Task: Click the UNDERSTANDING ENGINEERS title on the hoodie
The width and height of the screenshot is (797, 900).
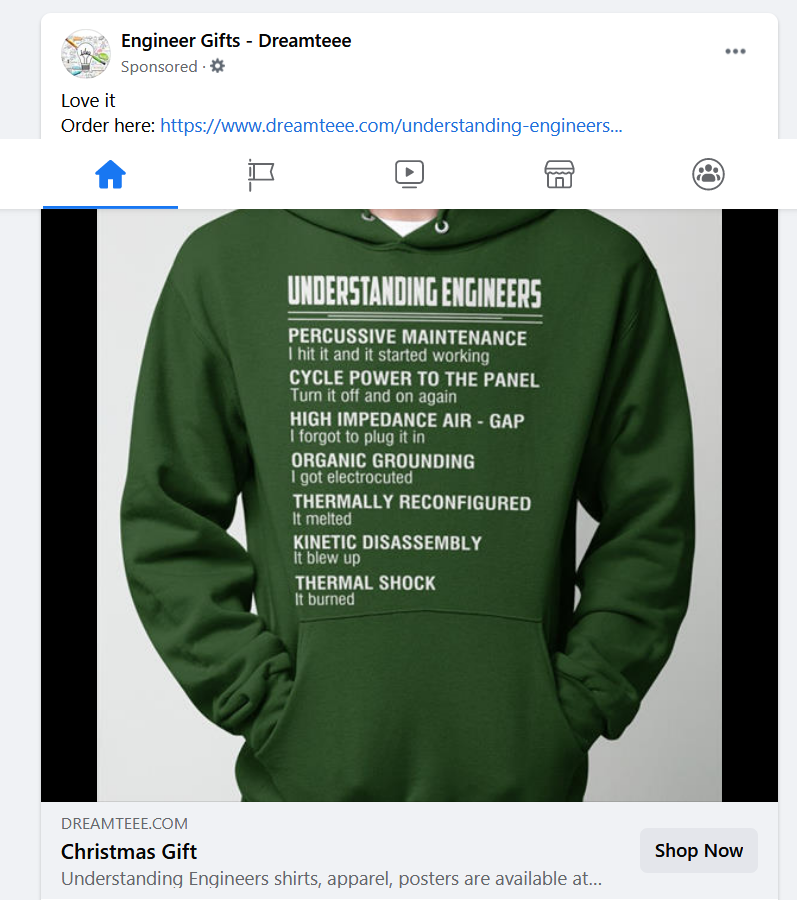Action: [414, 293]
